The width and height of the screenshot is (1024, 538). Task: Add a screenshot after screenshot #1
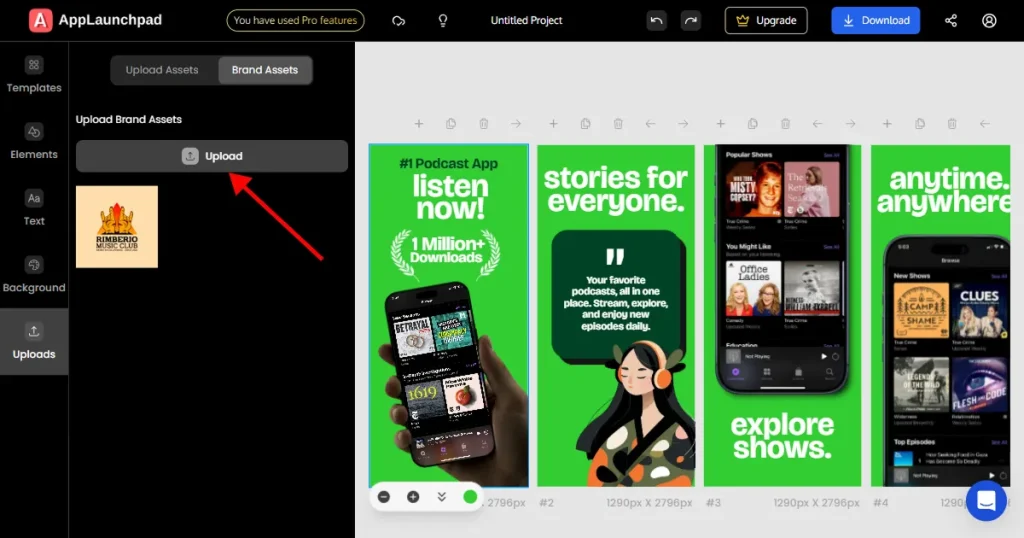click(x=419, y=123)
